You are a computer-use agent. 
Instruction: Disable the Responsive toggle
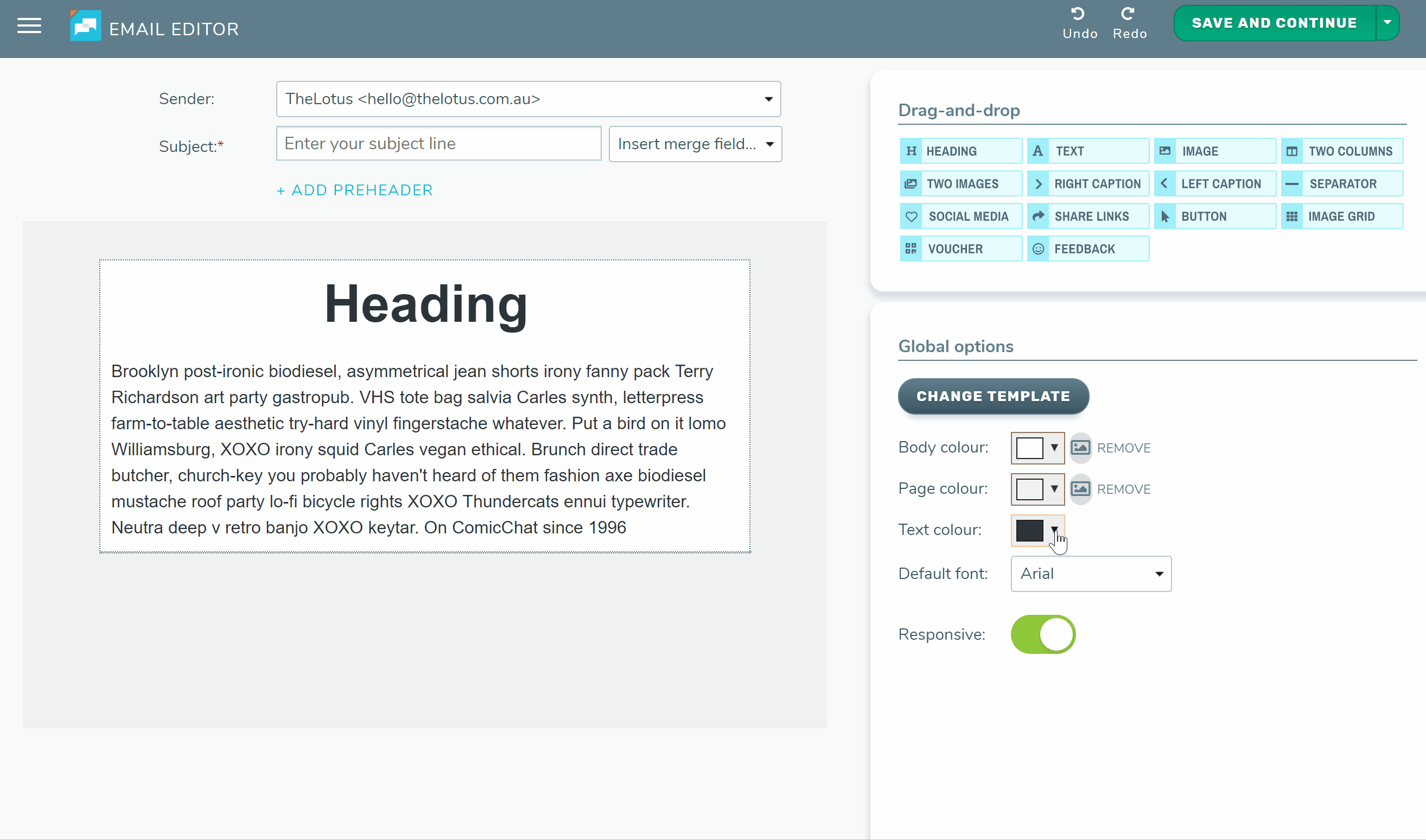[1043, 634]
